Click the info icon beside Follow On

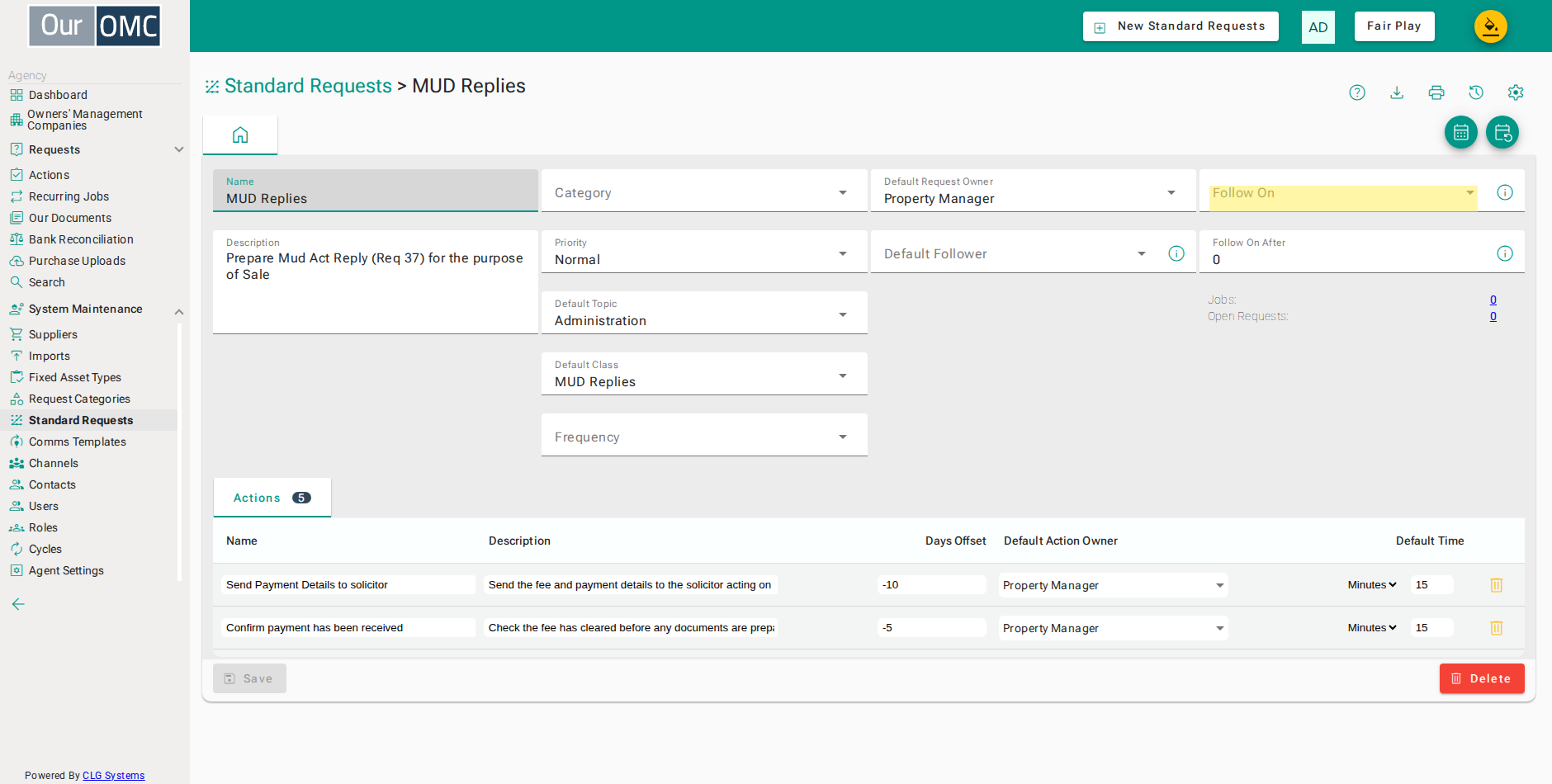(x=1505, y=192)
